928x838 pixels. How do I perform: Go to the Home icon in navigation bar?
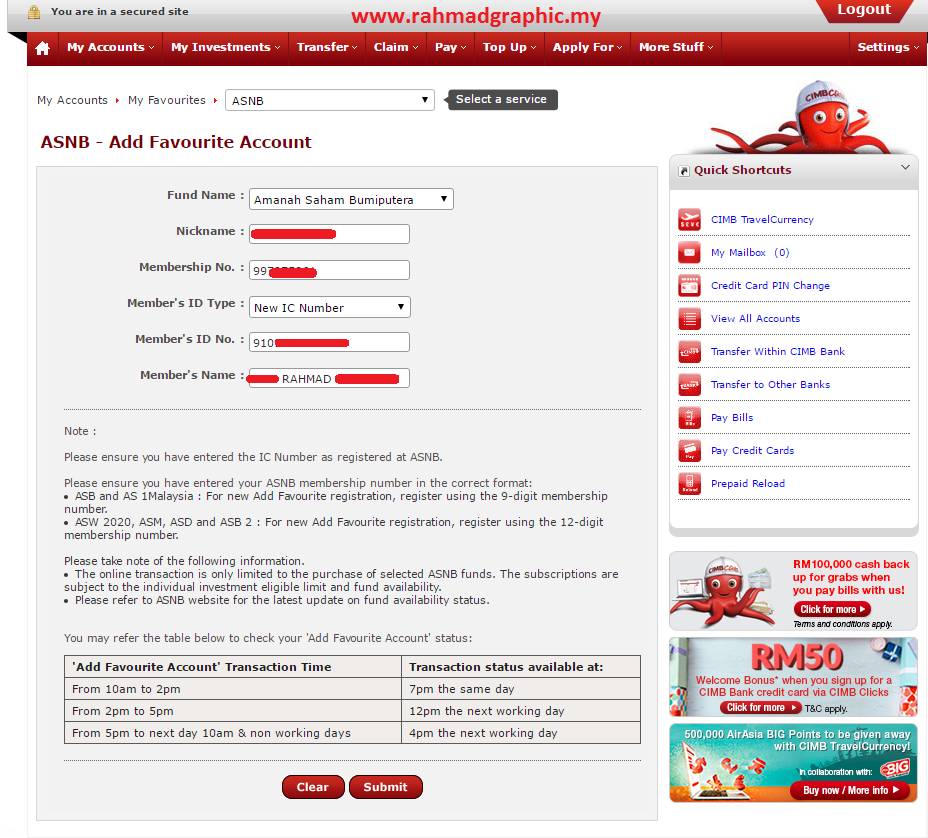click(x=43, y=48)
